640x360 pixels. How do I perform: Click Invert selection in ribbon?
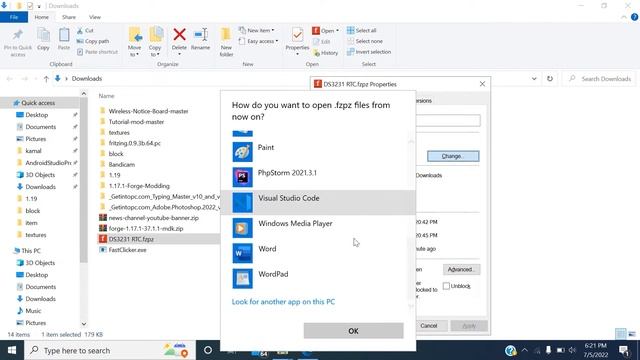pyautogui.click(x=369, y=52)
